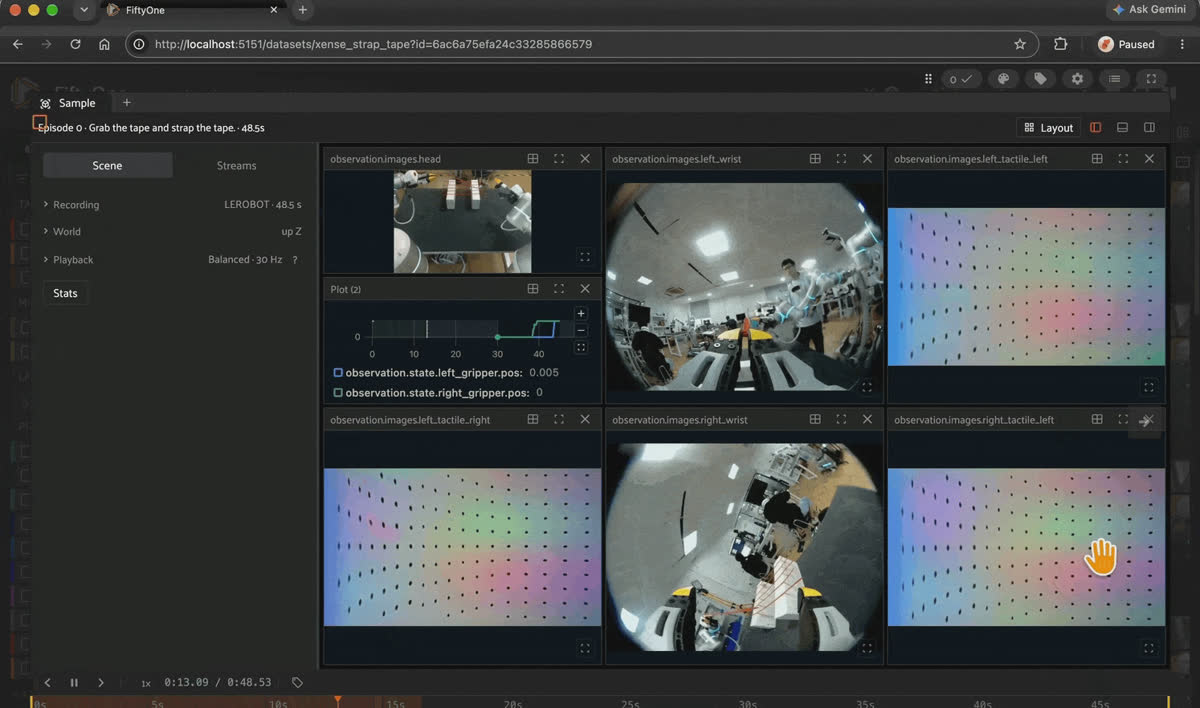Maximize the observation.images.head panel
This screenshot has height=708, width=1200.
559,159
